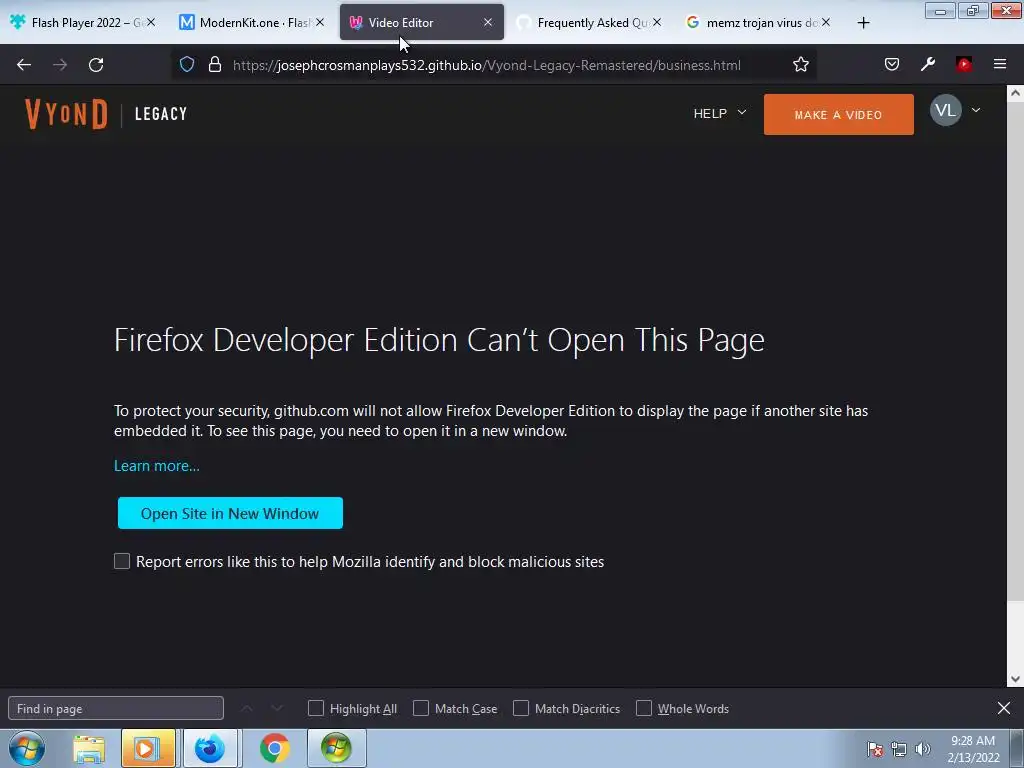The height and width of the screenshot is (768, 1024).
Task: Open the tracking protection shield icon
Action: click(187, 65)
